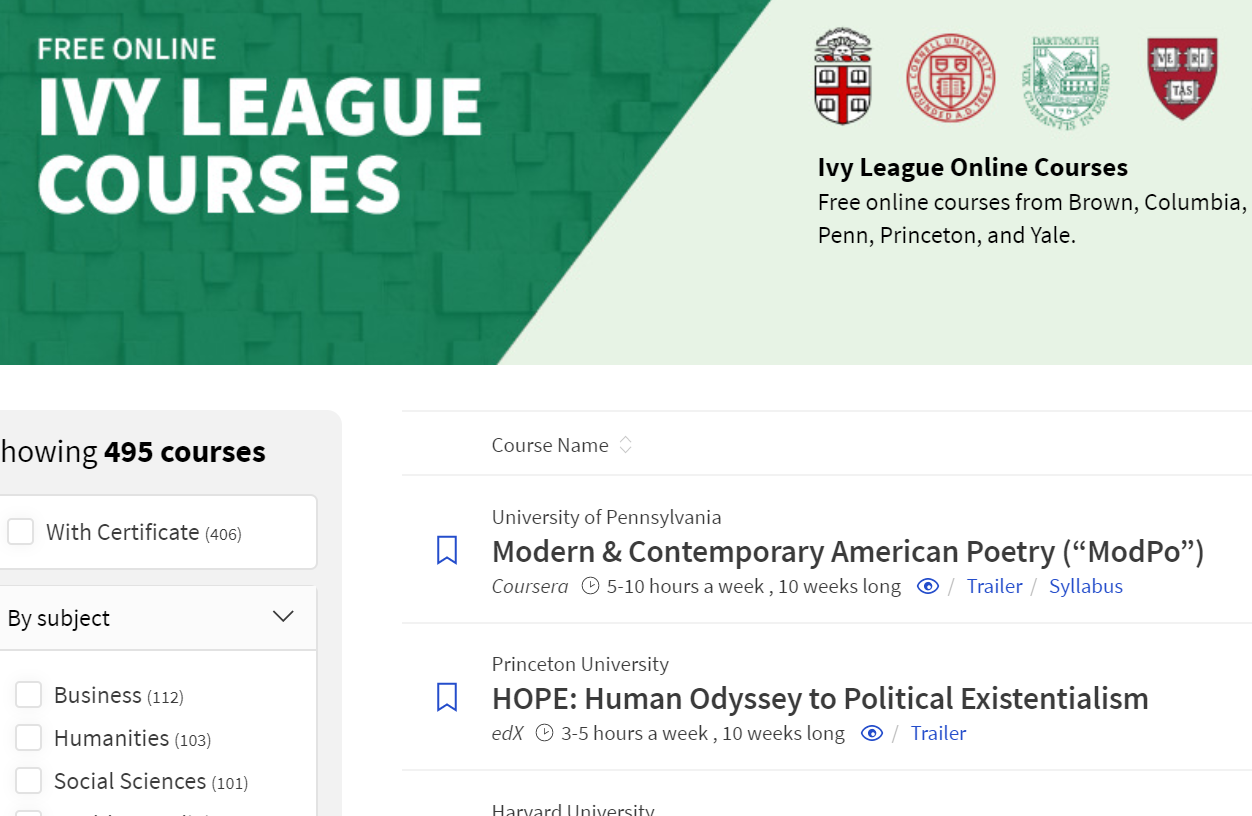The image size is (1252, 816).
Task: Click the Cornell University seal logo
Action: tap(950, 77)
